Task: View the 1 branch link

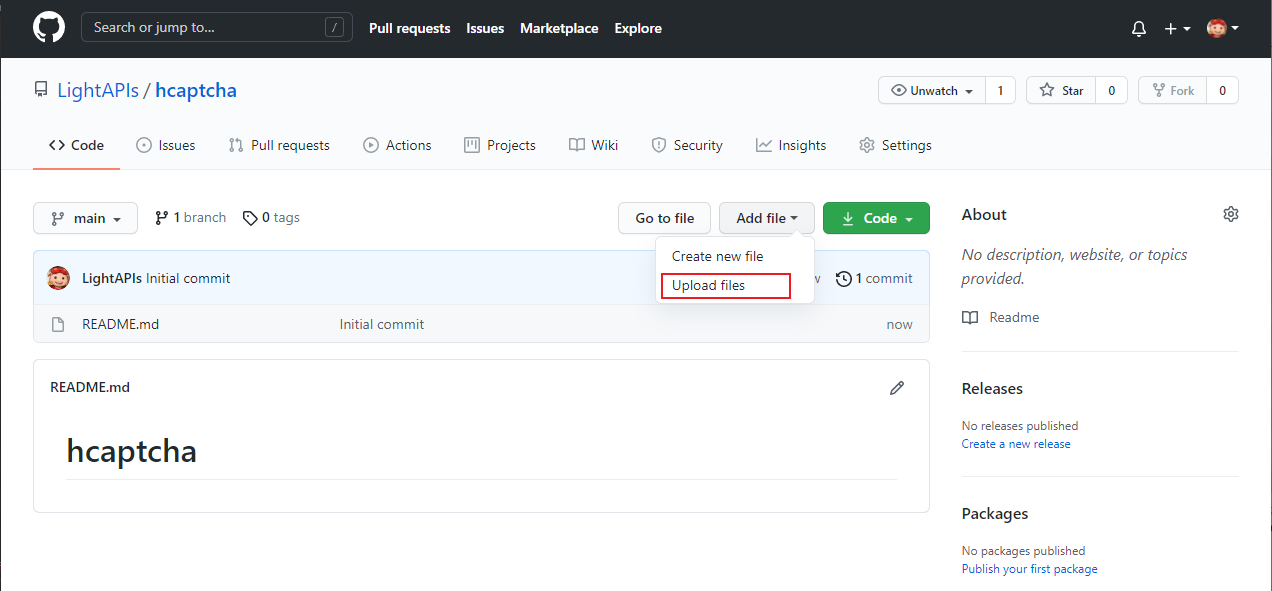Action: pos(190,218)
